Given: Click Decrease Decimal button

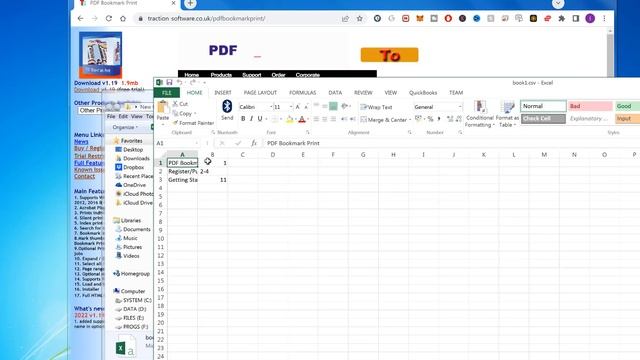Looking at the screenshot, I should click(x=458, y=119).
